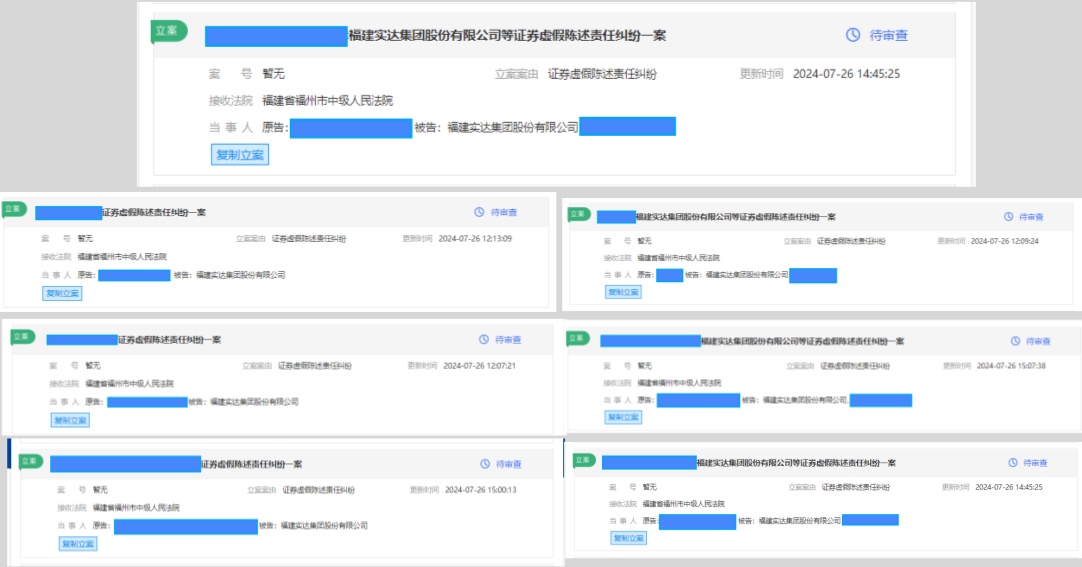
Task: Click 证券虚假陈述责任纠纷 cause value in the 12:09:24 card
Action: [851, 241]
